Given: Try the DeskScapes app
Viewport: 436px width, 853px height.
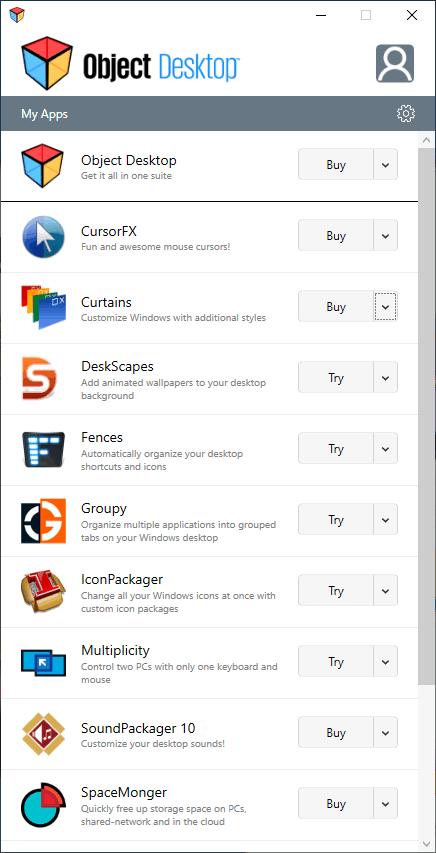Looking at the screenshot, I should [336, 378].
